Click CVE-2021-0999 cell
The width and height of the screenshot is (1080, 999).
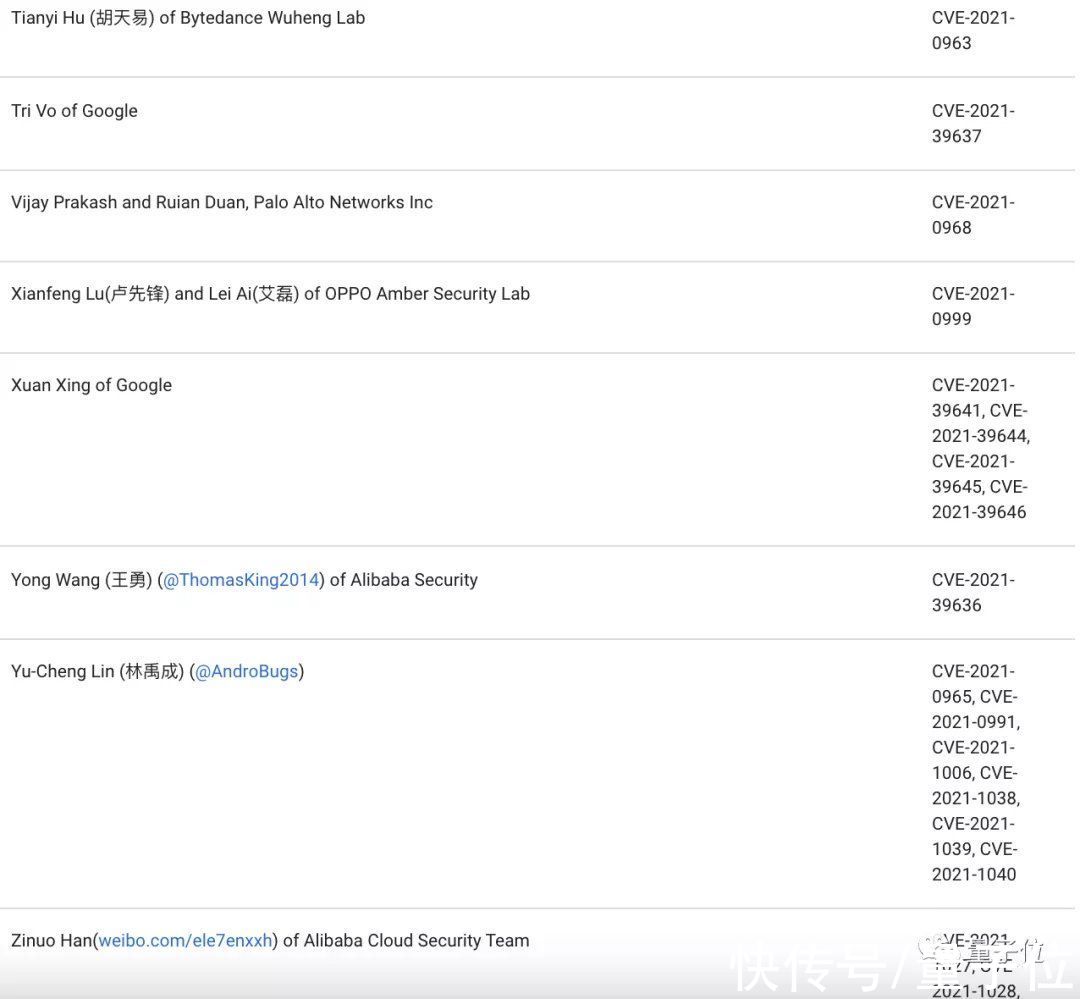[973, 307]
